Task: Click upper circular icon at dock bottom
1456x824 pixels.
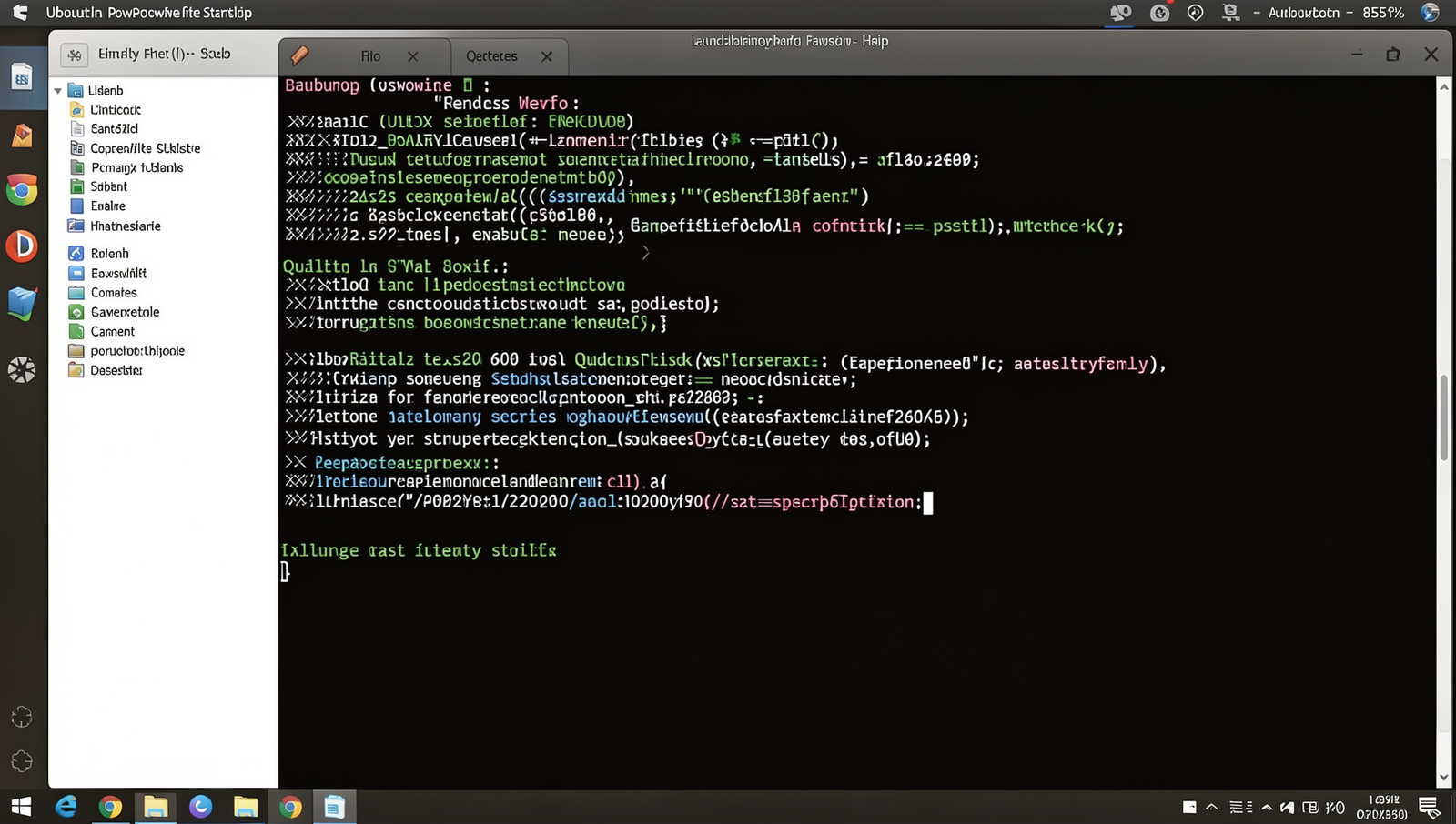Action: coord(22,718)
